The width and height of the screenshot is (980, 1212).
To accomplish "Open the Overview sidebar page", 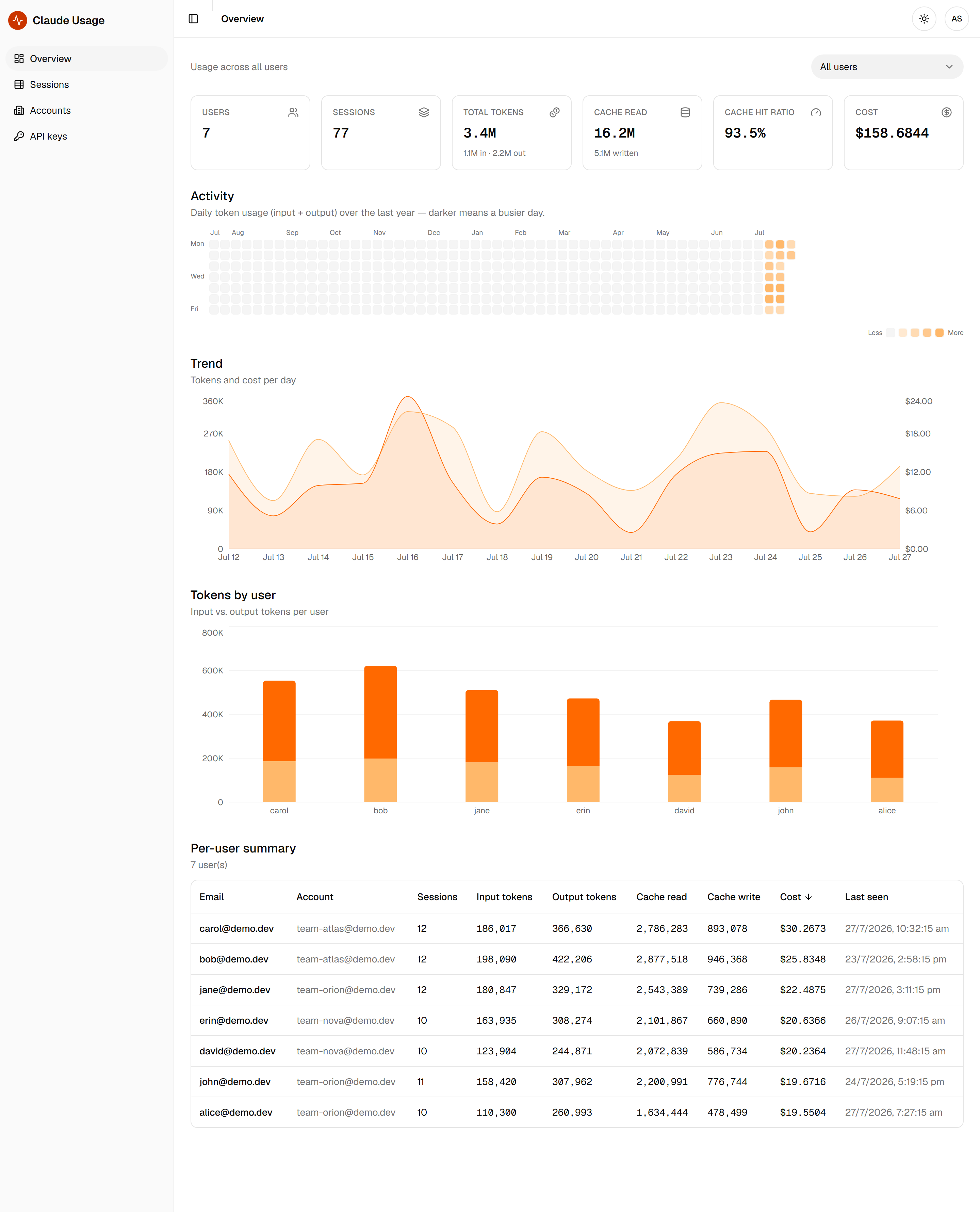I will [x=86, y=59].
